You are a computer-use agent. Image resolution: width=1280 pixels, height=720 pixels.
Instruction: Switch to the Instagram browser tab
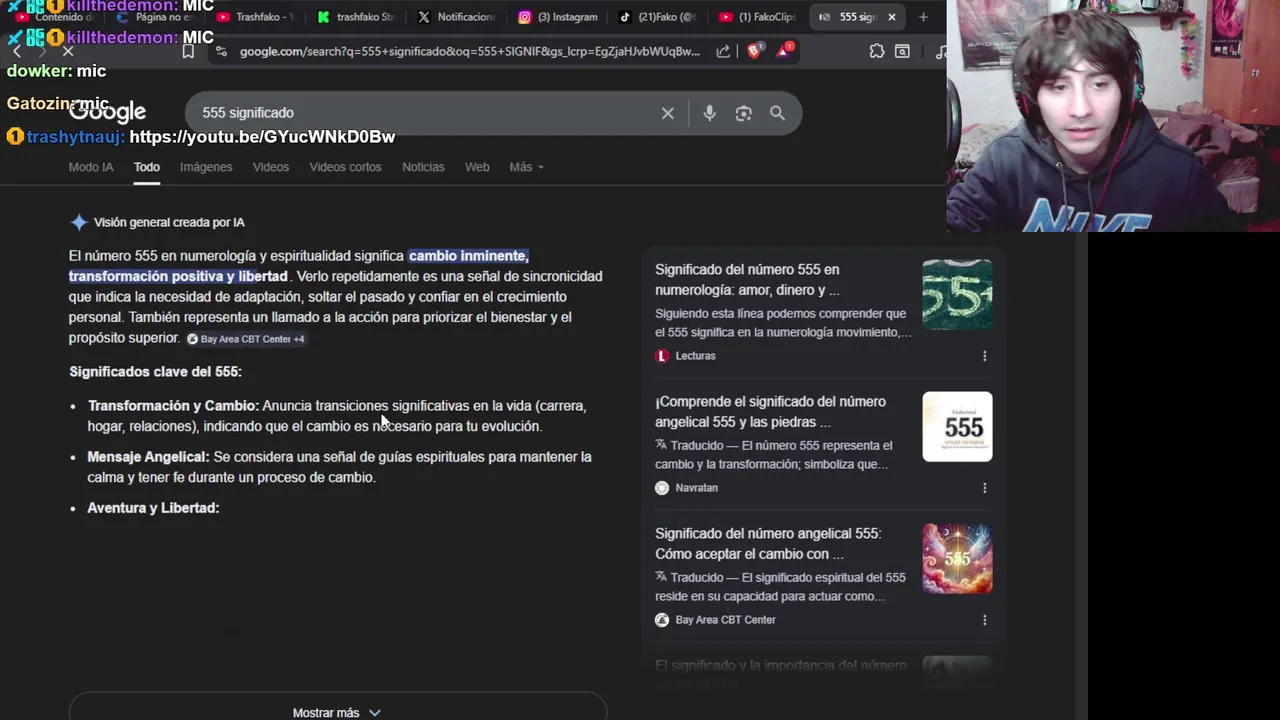558,17
